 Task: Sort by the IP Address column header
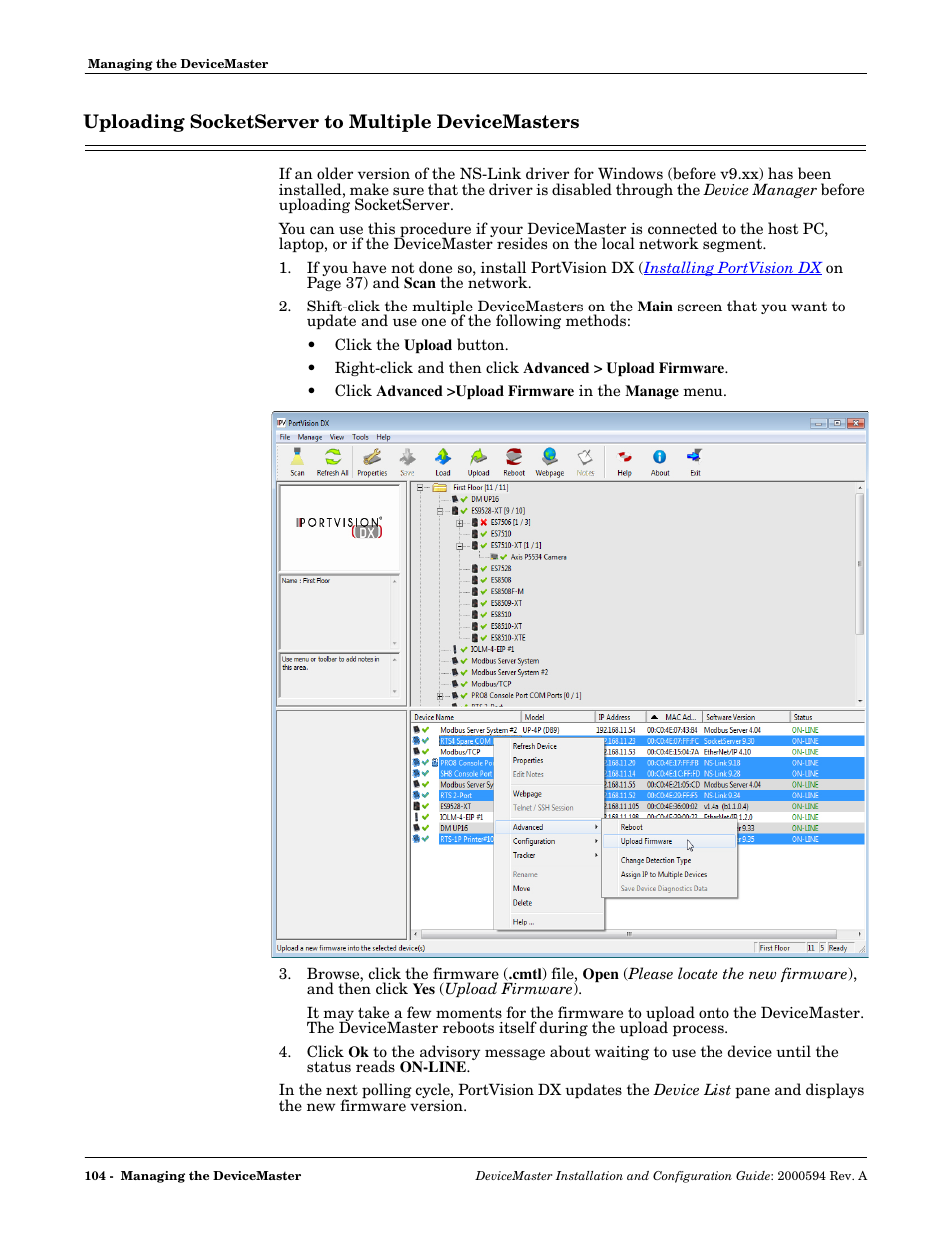[620, 717]
